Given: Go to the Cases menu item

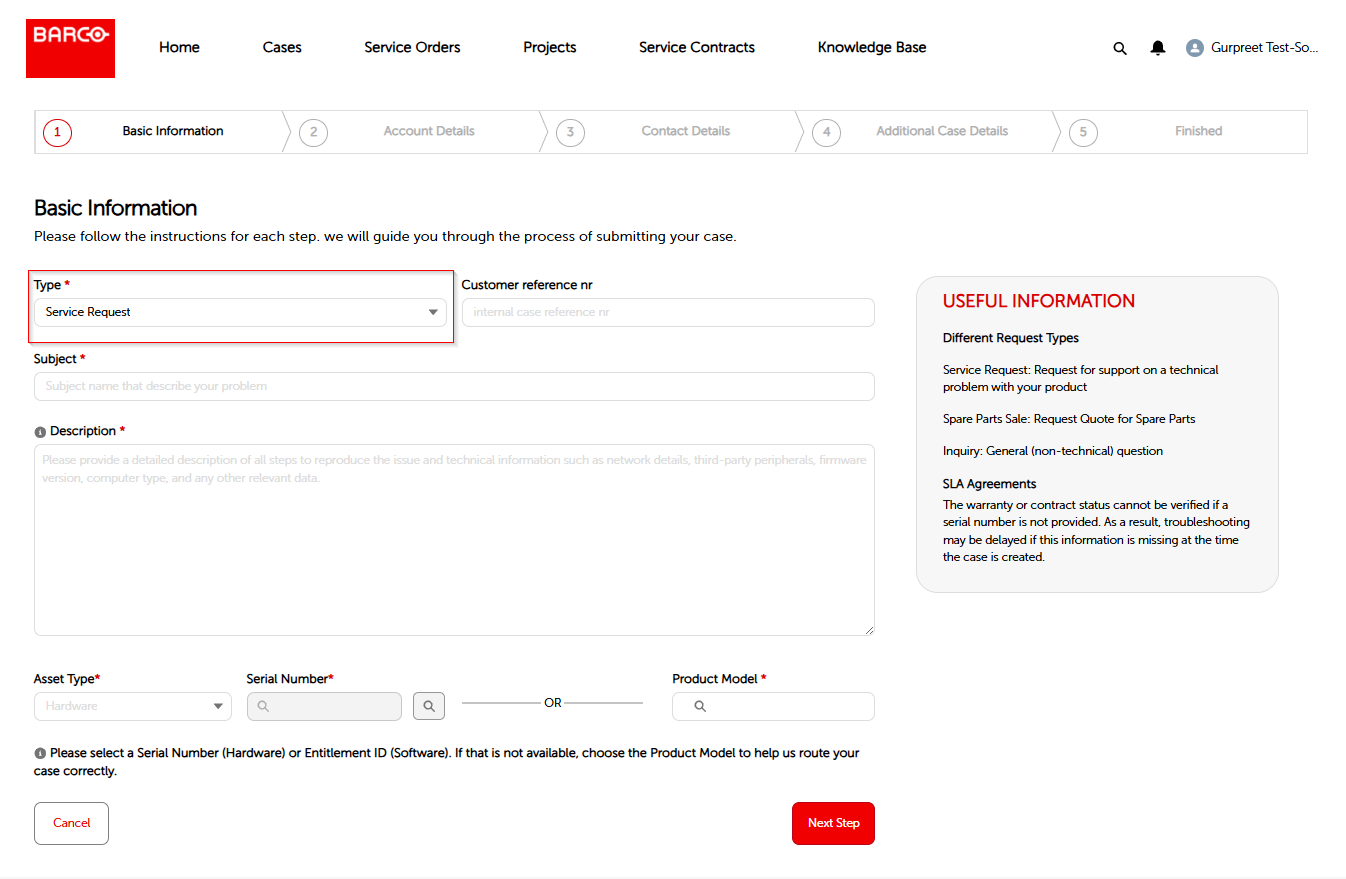Looking at the screenshot, I should pos(281,47).
